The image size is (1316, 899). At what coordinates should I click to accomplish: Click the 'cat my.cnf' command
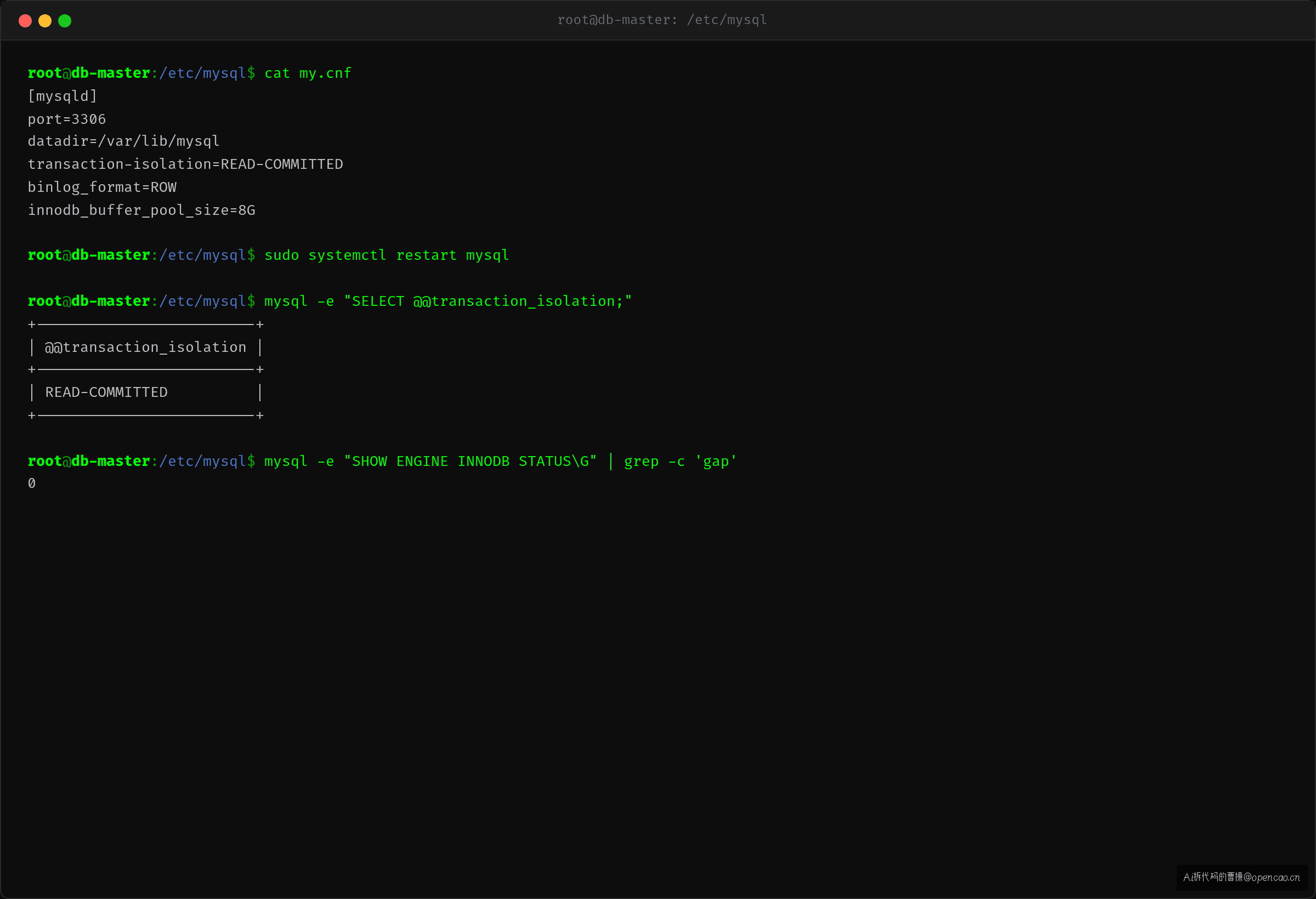coord(308,73)
